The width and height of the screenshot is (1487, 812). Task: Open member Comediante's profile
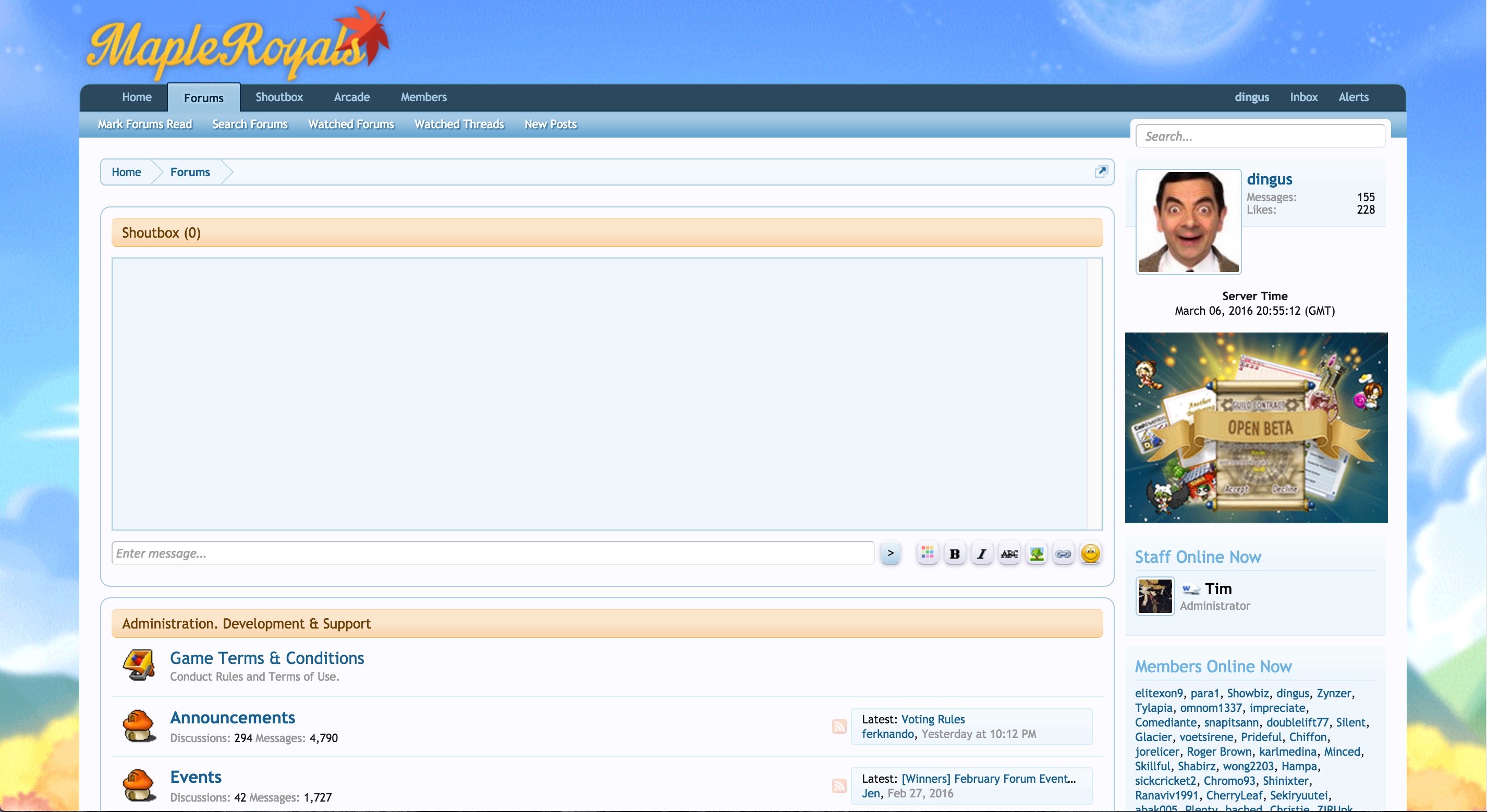[x=1165, y=722]
